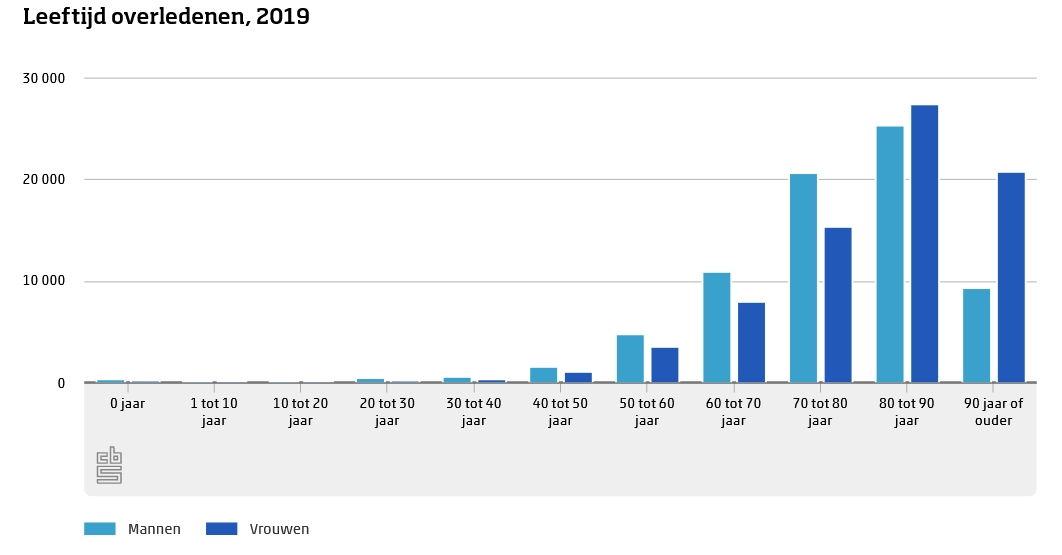Click the '0 jaar' axis label
This screenshot has height=555, width=1062.
(127, 404)
